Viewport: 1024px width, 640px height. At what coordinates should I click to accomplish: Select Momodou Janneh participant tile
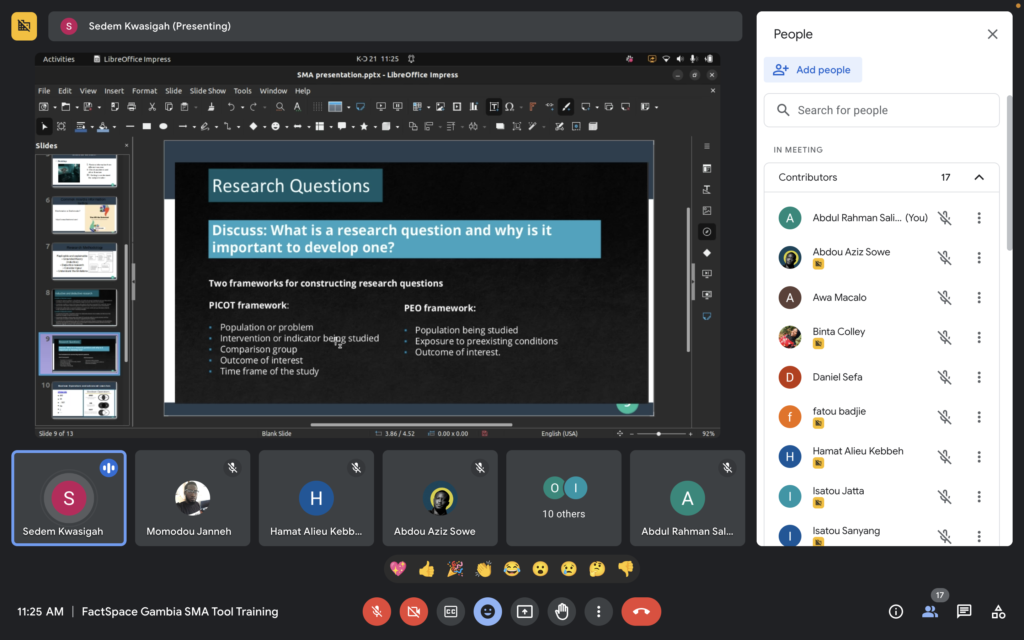point(192,498)
